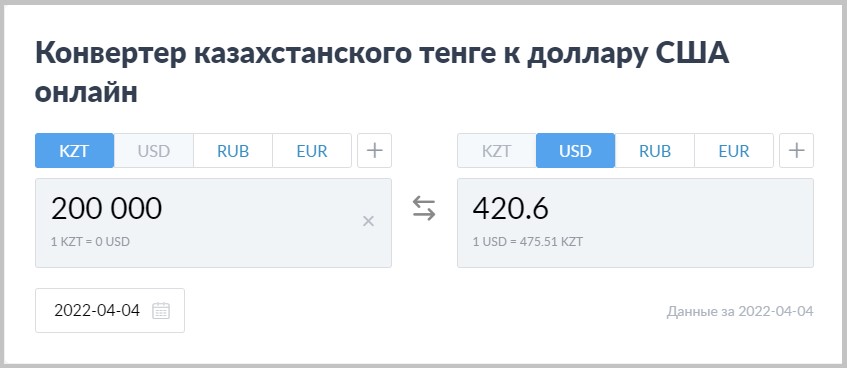Add a source currency with the left plus
The width and height of the screenshot is (847, 368).
[x=374, y=150]
